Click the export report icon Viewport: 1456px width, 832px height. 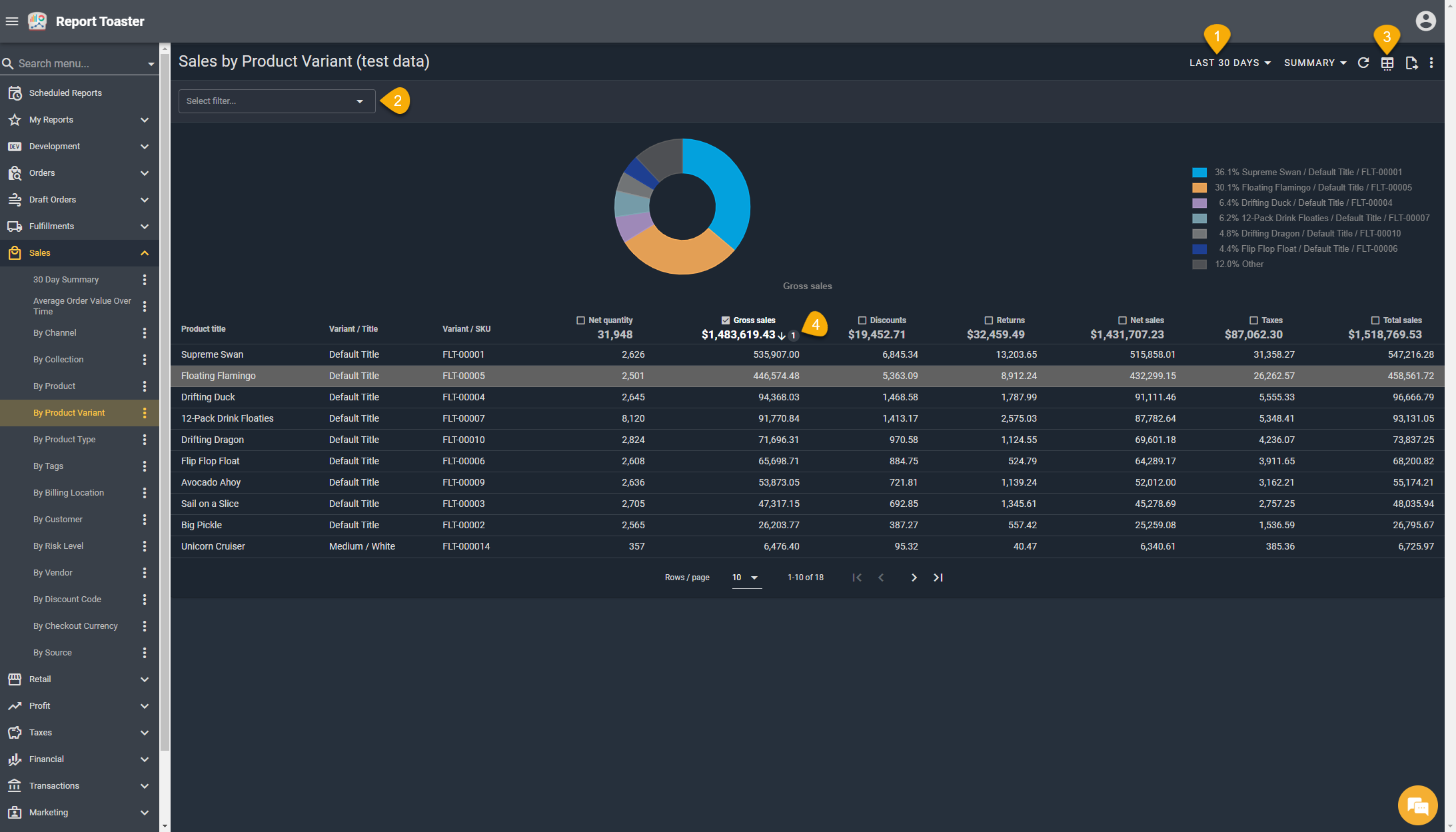tap(1411, 63)
